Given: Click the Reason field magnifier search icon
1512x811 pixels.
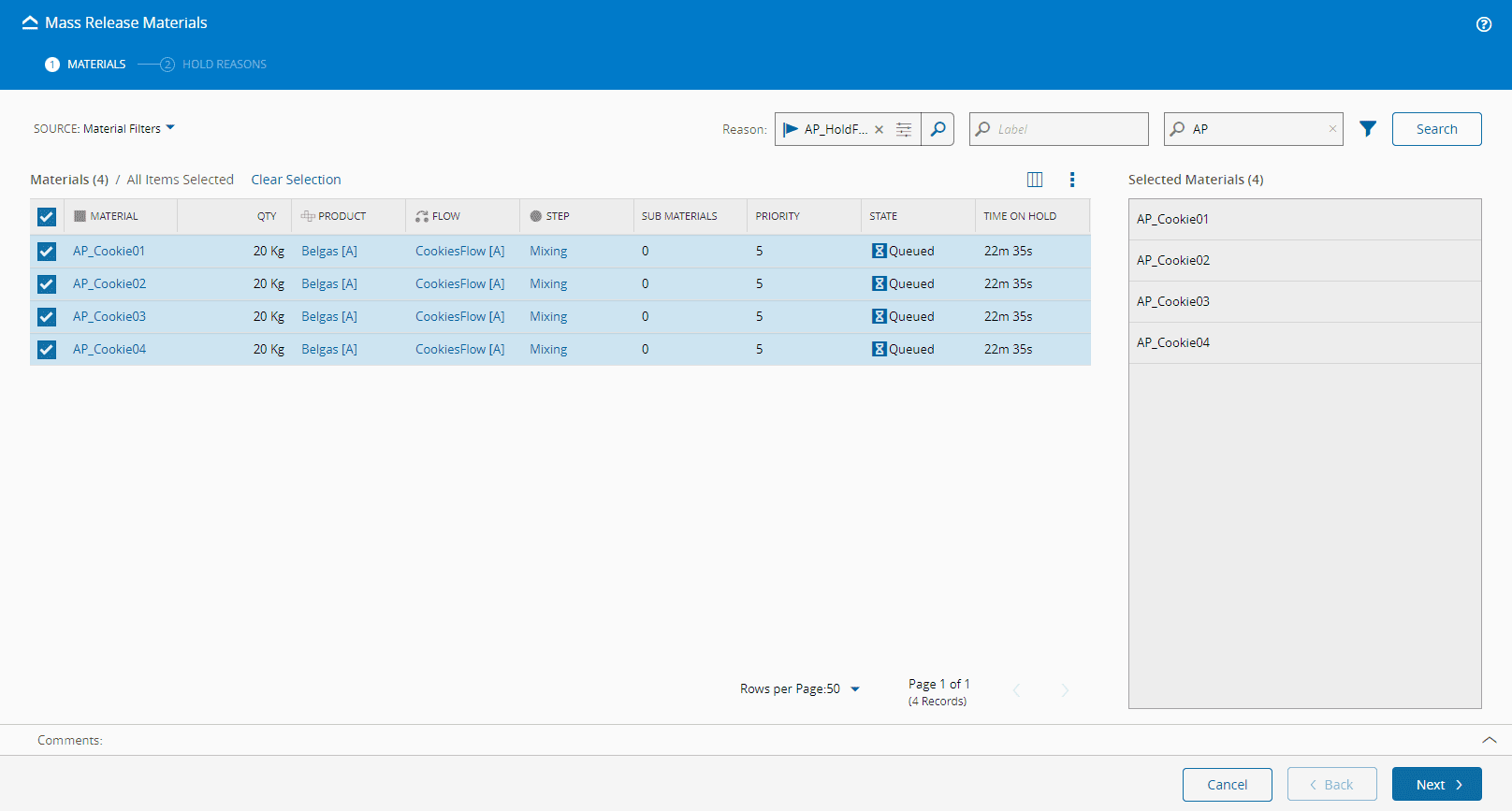Looking at the screenshot, I should (x=938, y=129).
